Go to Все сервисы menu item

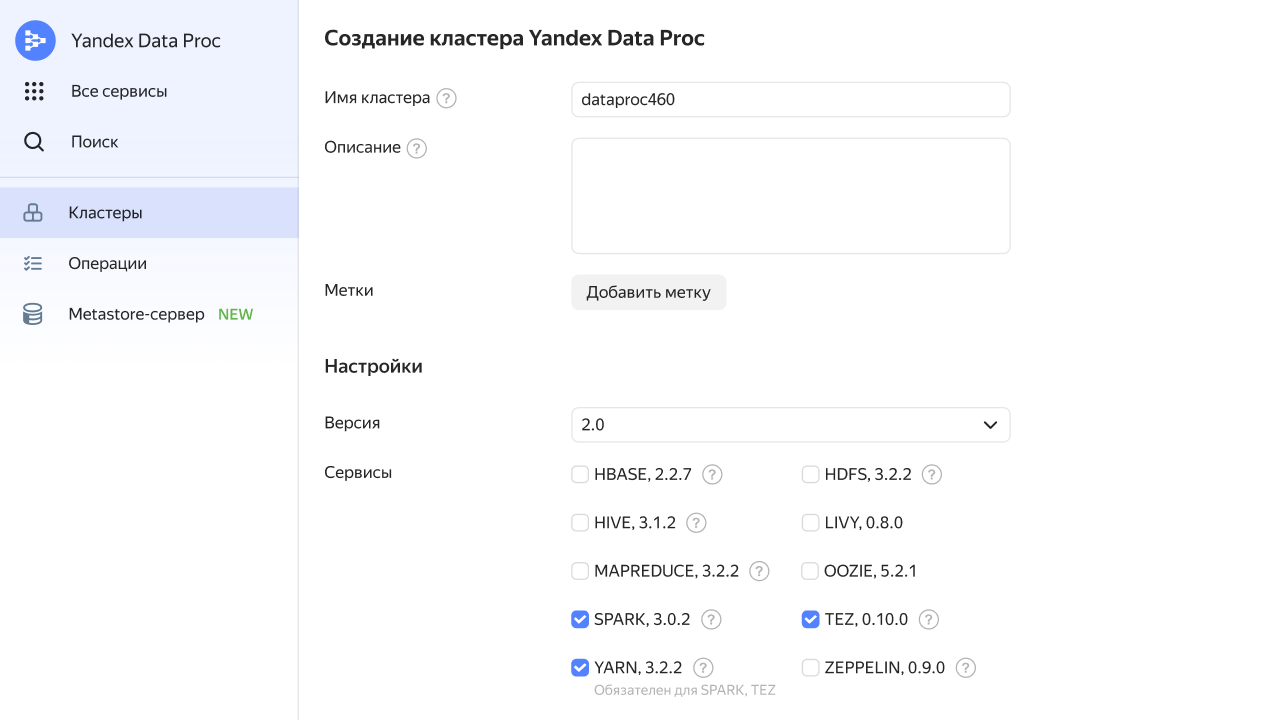pos(119,91)
